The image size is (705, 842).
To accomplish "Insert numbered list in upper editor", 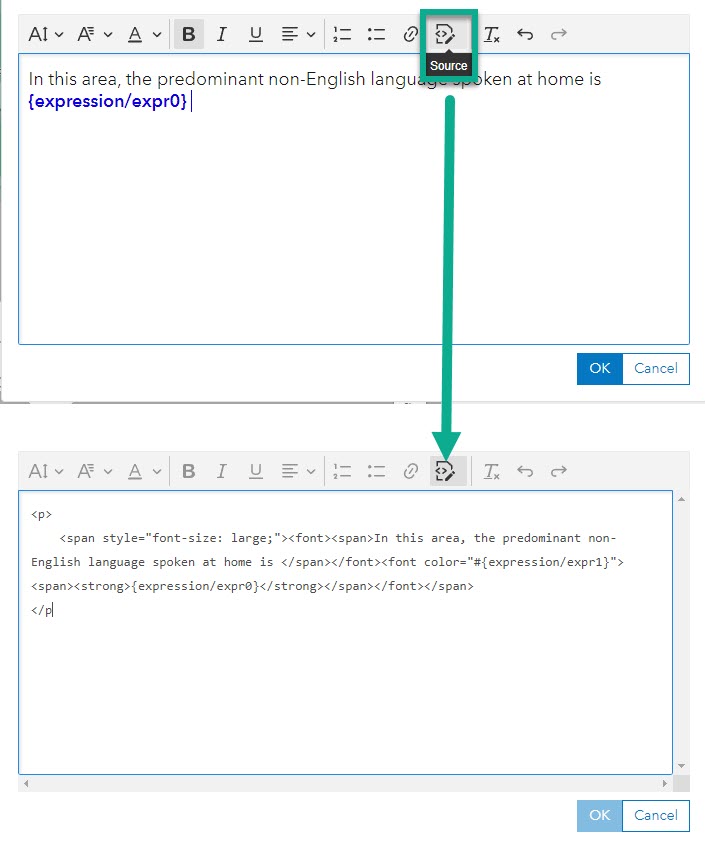I will (342, 34).
